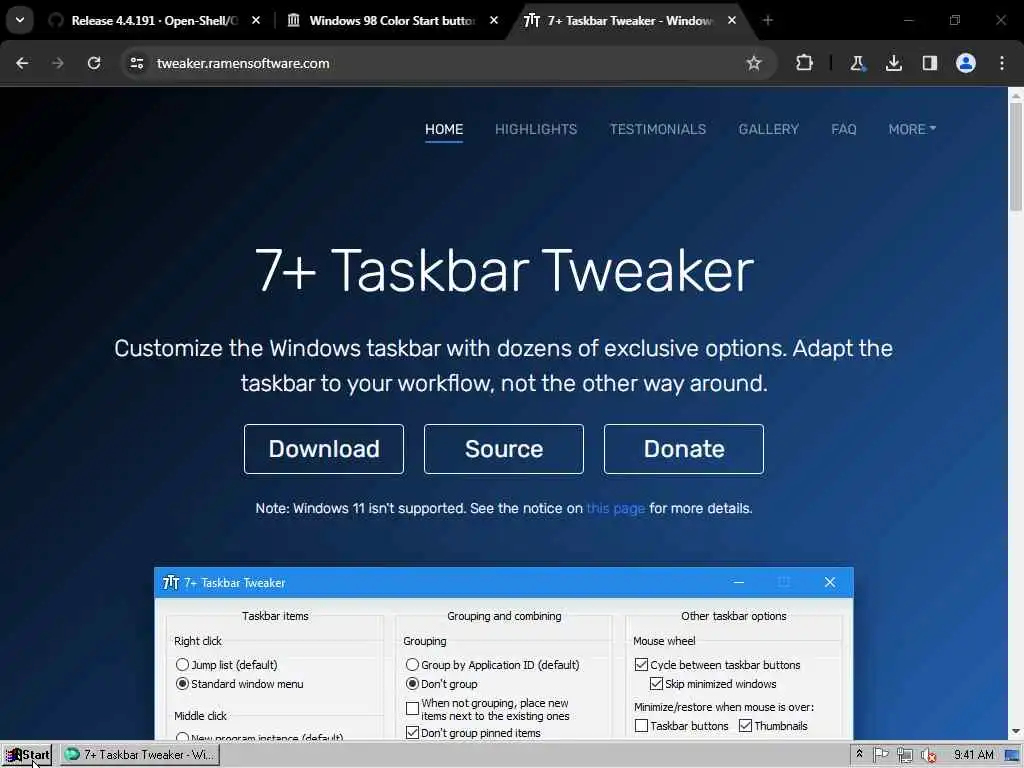Image resolution: width=1024 pixels, height=768 pixels.
Task: Close the Windows 98 Color Start button tab
Action: point(494,20)
